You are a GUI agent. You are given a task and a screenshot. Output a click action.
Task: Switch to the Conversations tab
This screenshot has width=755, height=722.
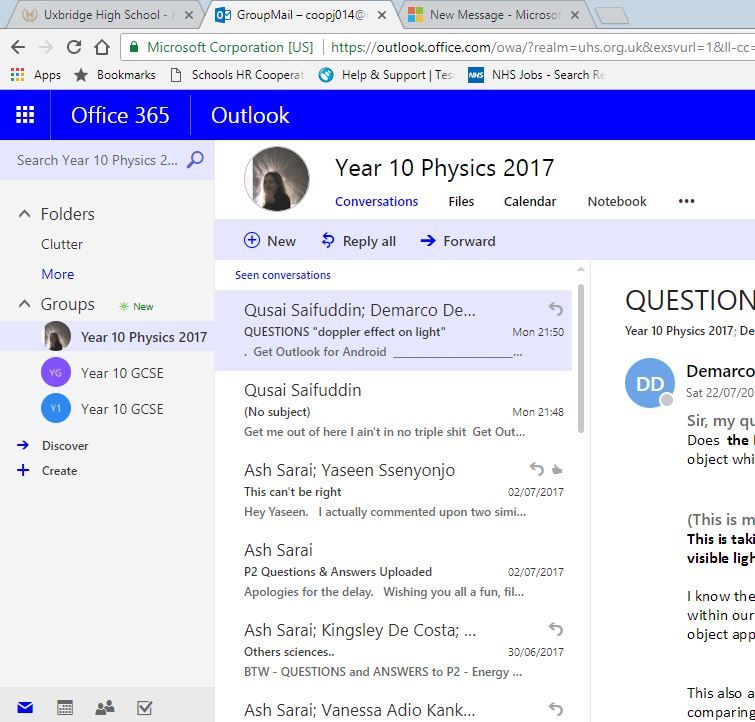tap(377, 201)
